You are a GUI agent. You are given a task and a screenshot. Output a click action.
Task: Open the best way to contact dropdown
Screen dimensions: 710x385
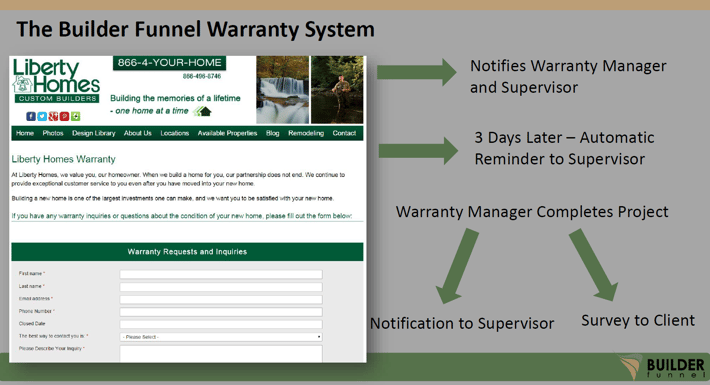tap(221, 337)
